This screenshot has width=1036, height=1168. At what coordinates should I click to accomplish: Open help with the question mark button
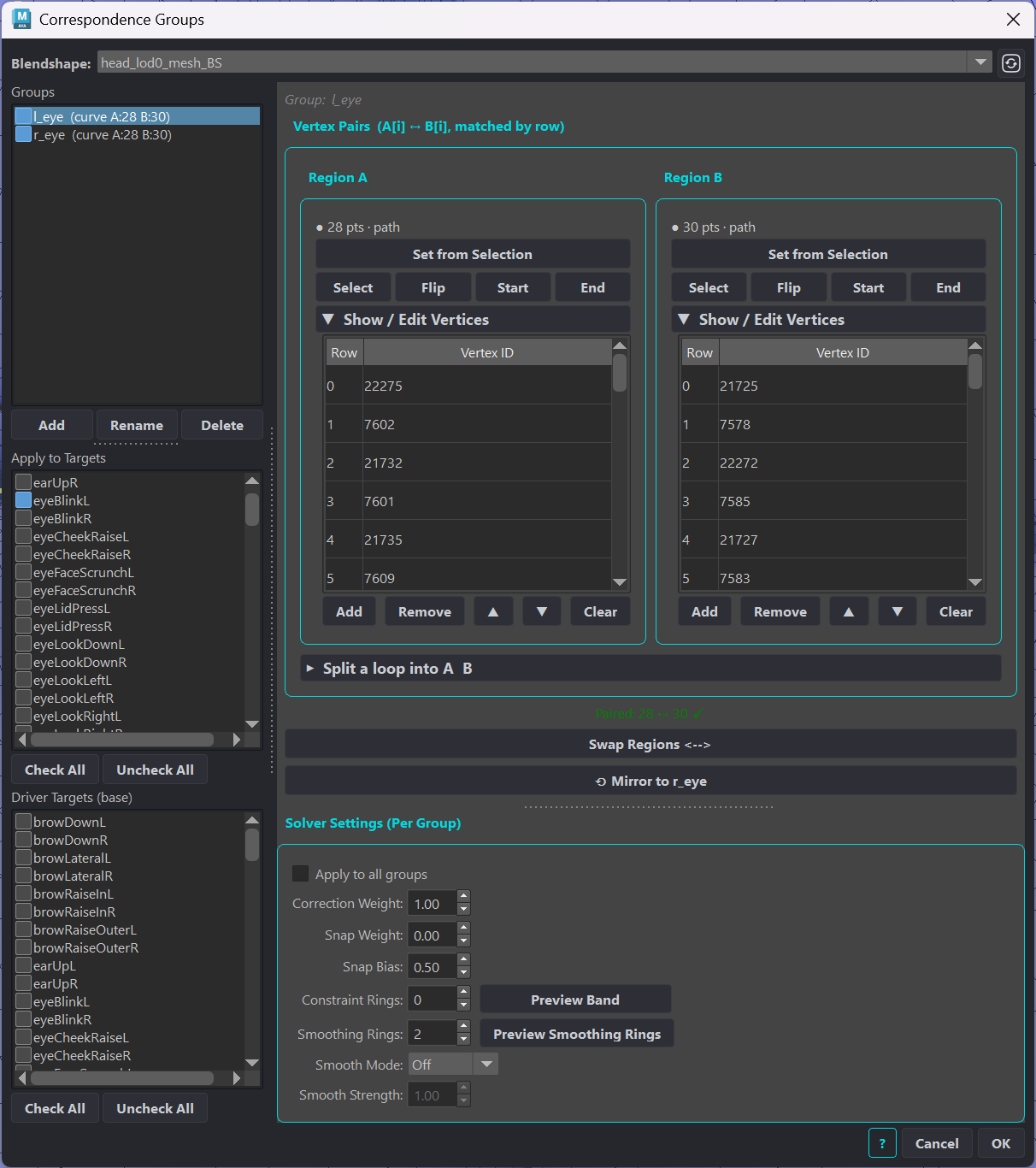pos(882,1143)
